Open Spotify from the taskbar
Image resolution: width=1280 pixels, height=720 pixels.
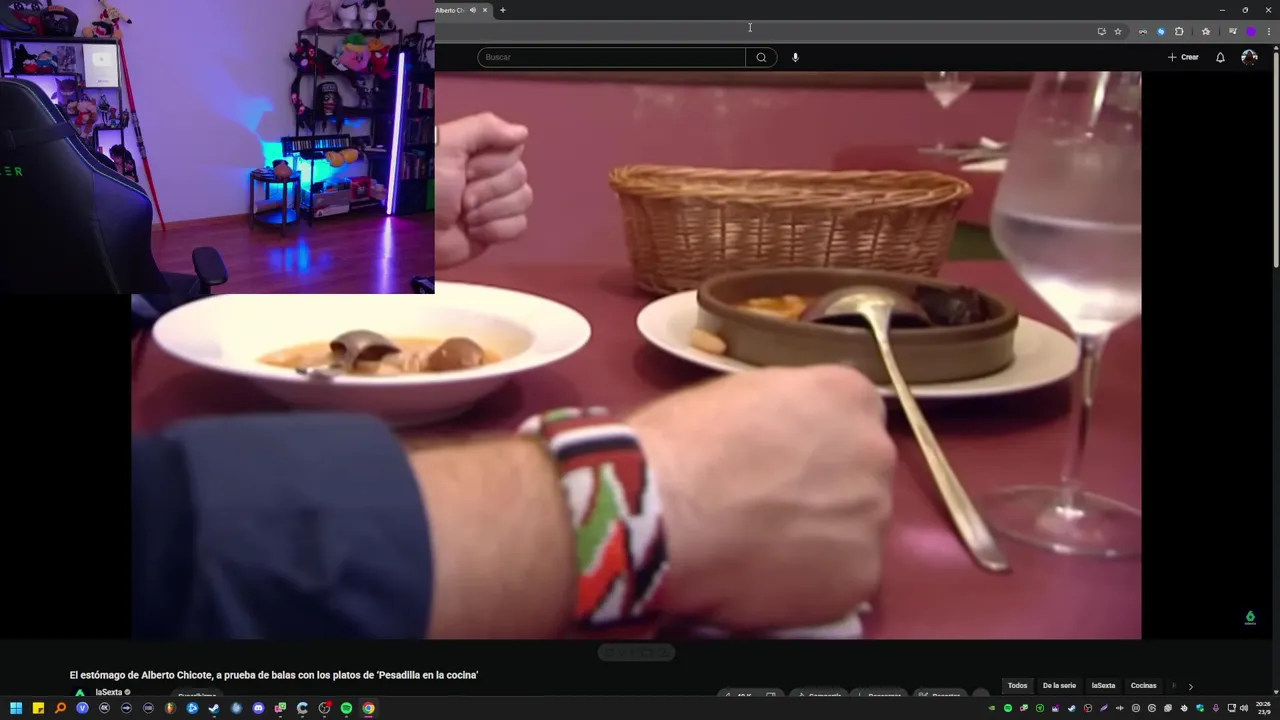[346, 708]
